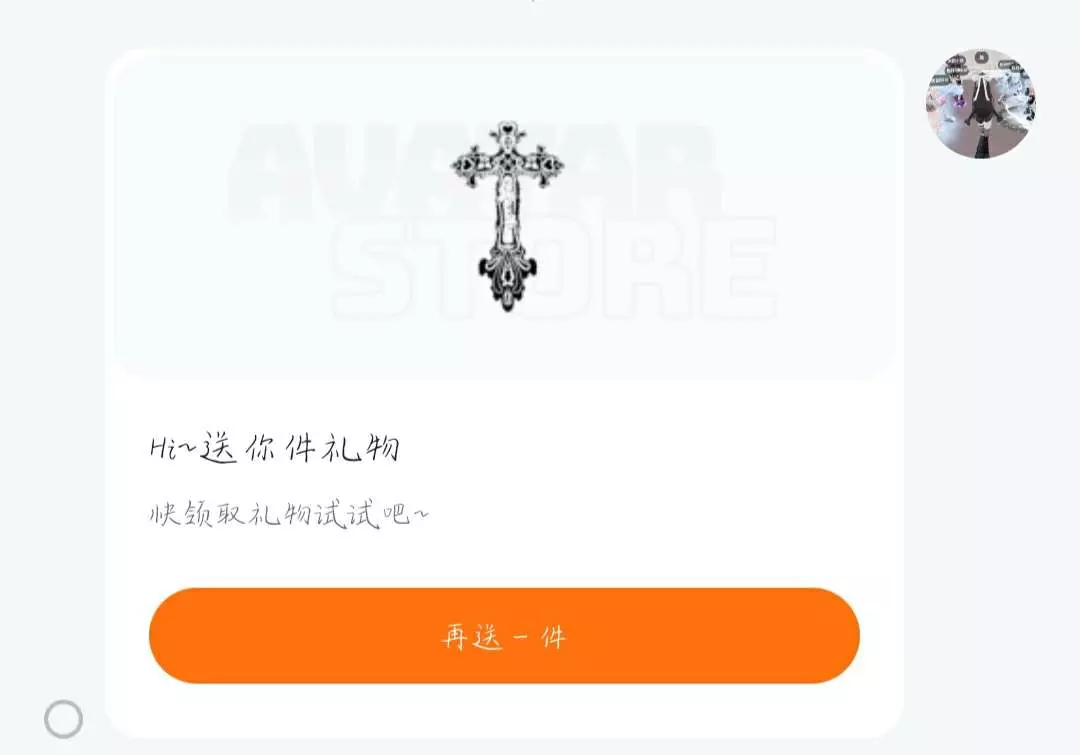Click the 快领取礼物试试吧~ subtitle text
The height and width of the screenshot is (755, 1080).
click(289, 515)
